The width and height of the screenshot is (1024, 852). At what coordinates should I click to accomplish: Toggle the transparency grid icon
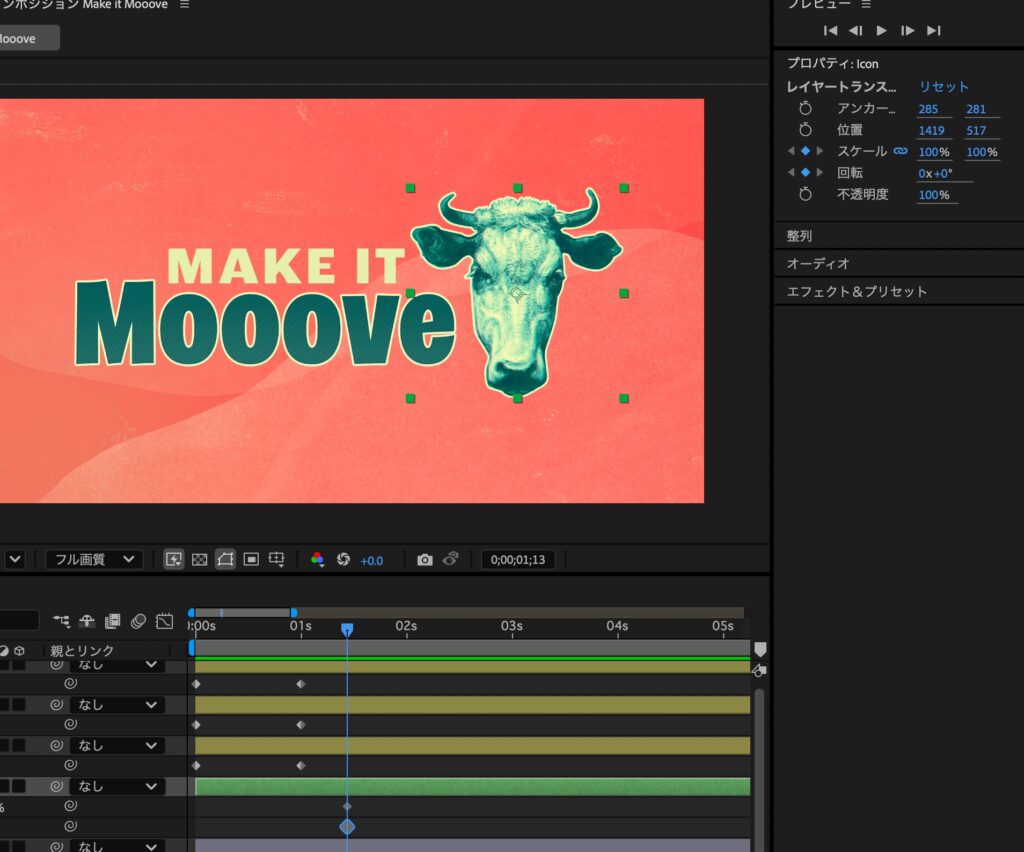pos(199,560)
